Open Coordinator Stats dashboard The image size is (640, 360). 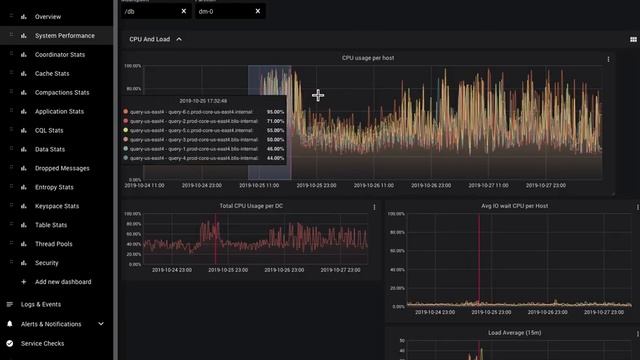tap(60, 54)
